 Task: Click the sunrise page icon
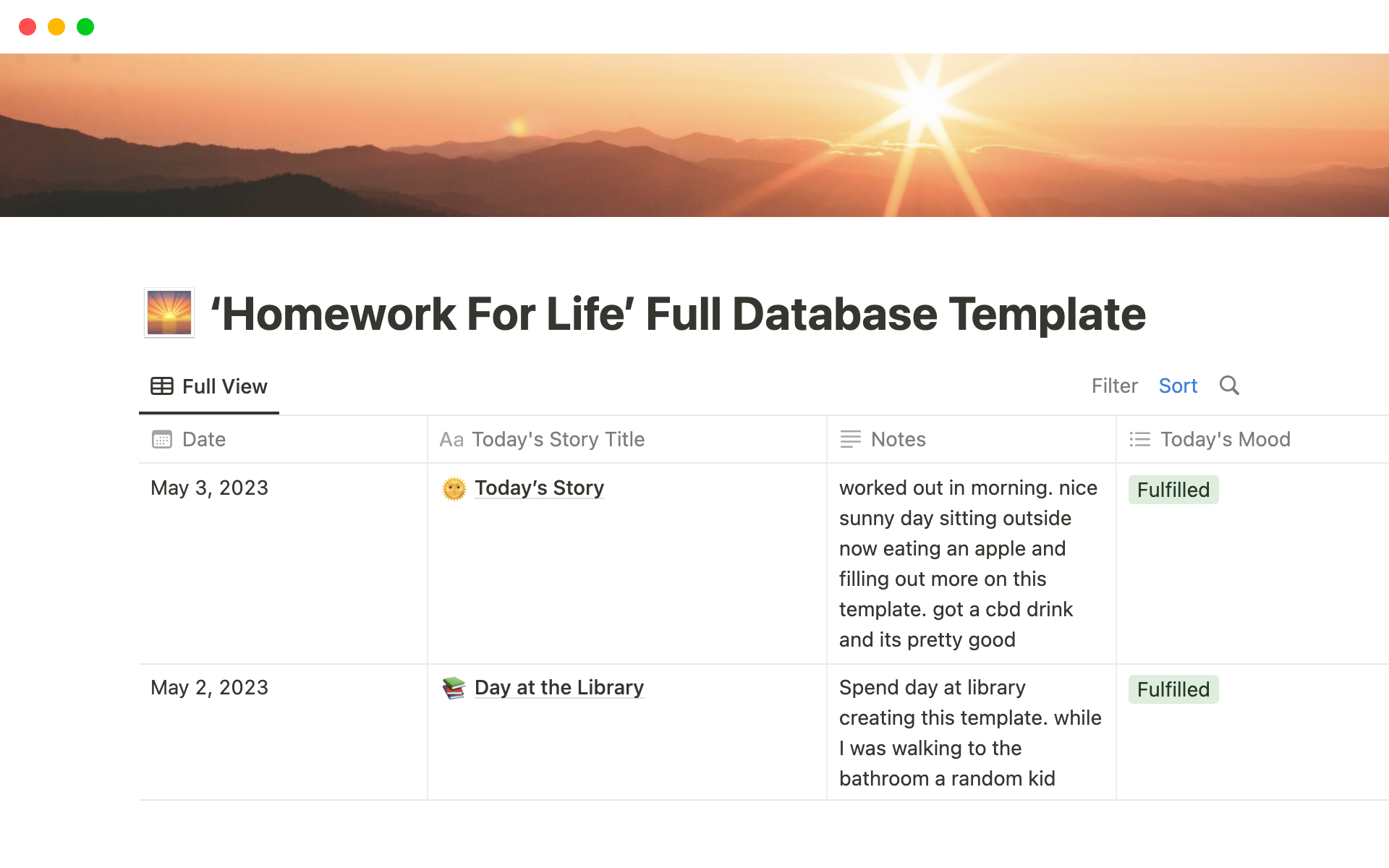pyautogui.click(x=169, y=313)
